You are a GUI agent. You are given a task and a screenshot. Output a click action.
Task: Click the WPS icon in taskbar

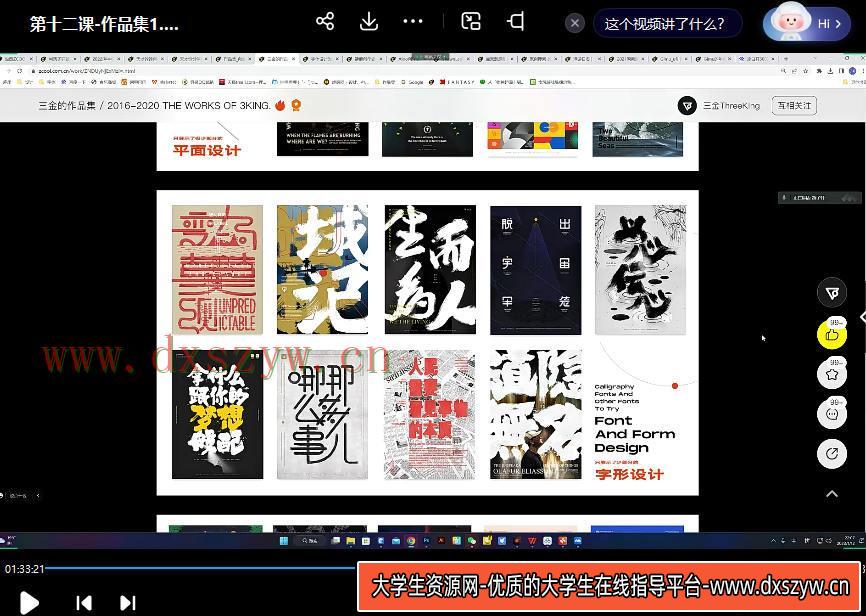click(532, 541)
